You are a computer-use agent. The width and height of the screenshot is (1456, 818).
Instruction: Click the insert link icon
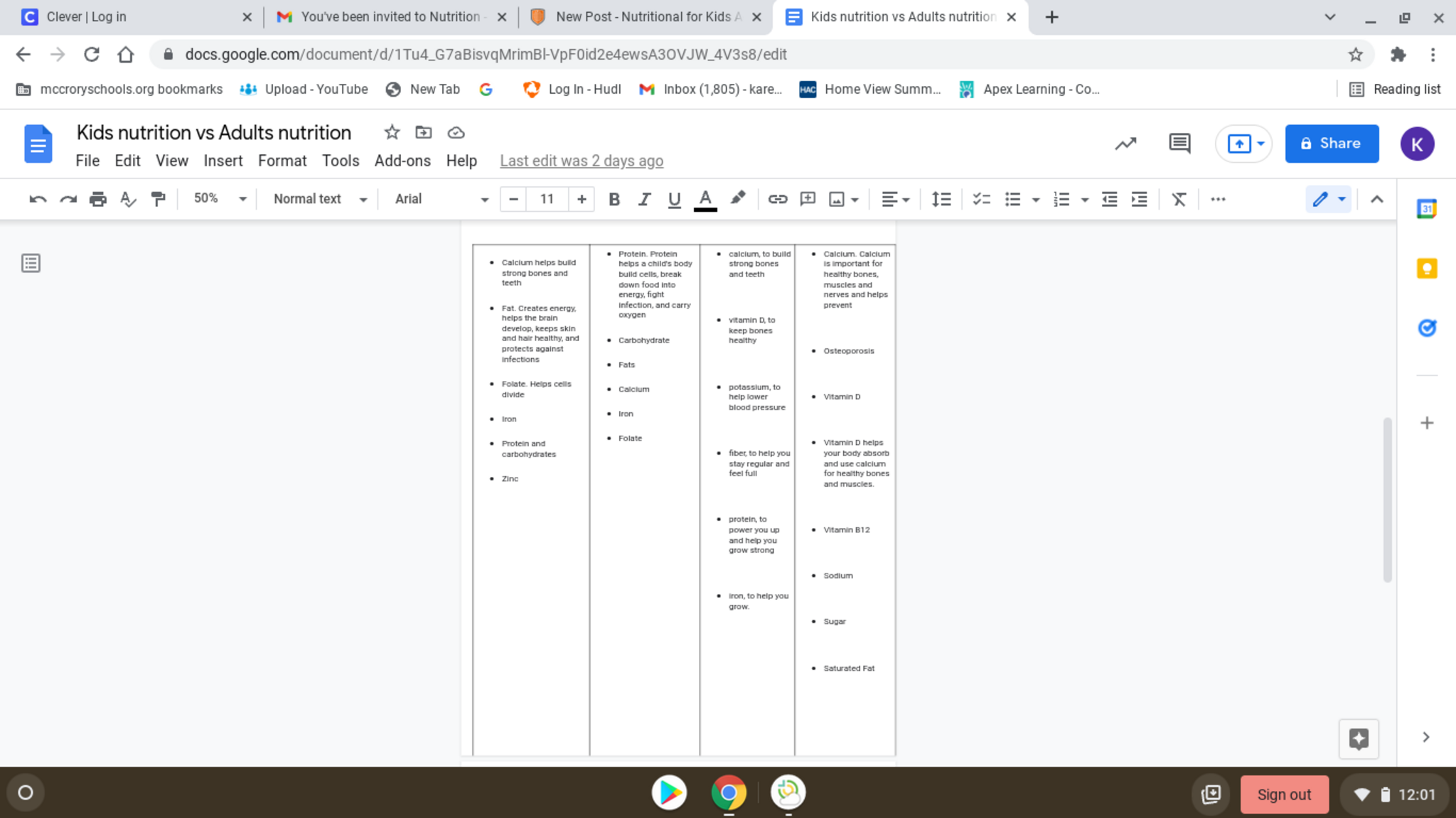[x=777, y=200]
